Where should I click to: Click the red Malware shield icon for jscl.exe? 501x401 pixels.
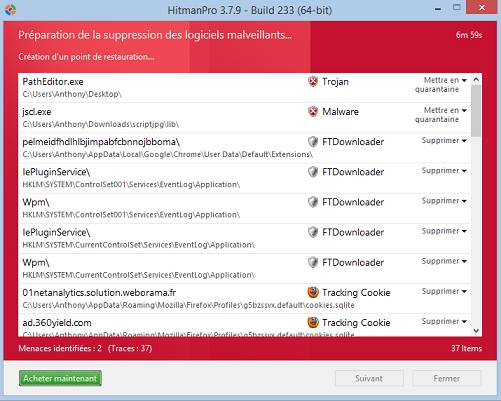pos(313,112)
